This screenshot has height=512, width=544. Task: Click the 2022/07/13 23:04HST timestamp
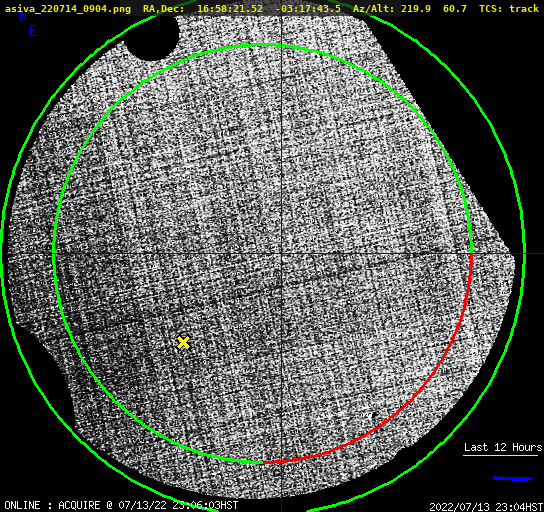[x=486, y=507]
